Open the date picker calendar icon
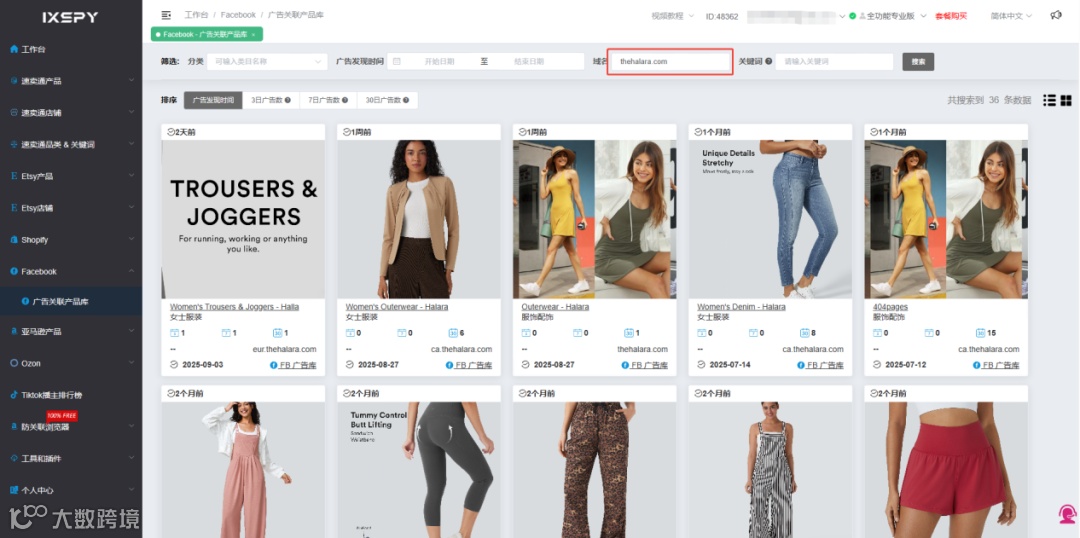 397,61
